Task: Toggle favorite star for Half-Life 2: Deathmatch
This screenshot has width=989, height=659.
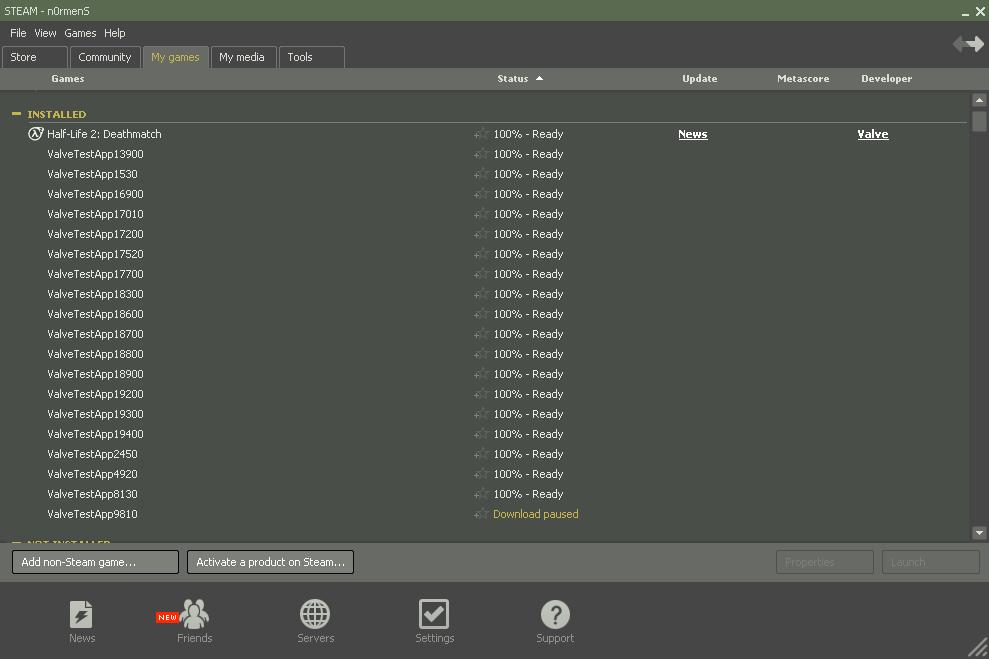Action: (x=481, y=134)
